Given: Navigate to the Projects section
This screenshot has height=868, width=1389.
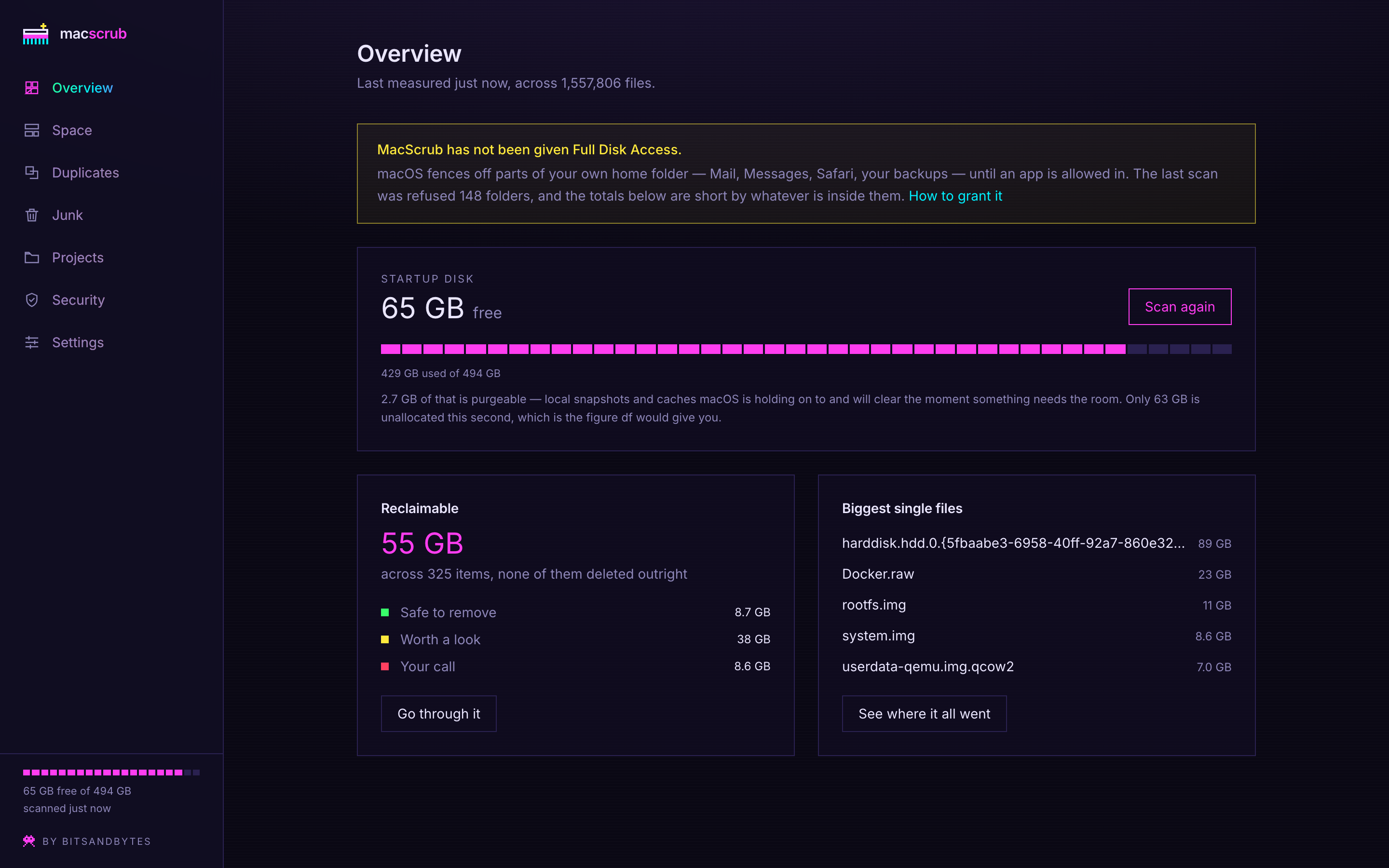Looking at the screenshot, I should click(78, 258).
